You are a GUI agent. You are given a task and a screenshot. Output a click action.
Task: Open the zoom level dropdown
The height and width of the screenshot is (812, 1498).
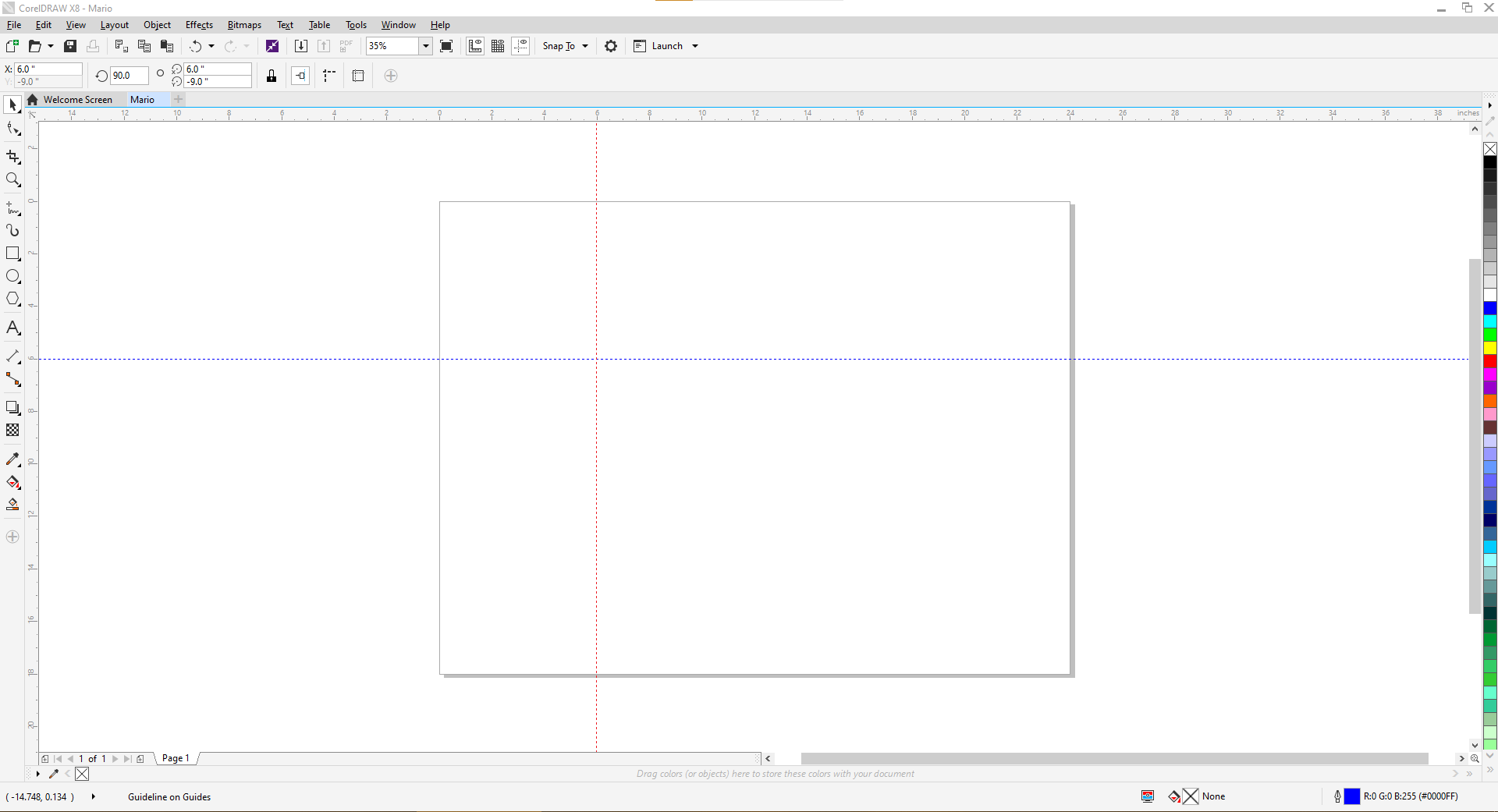(x=425, y=46)
